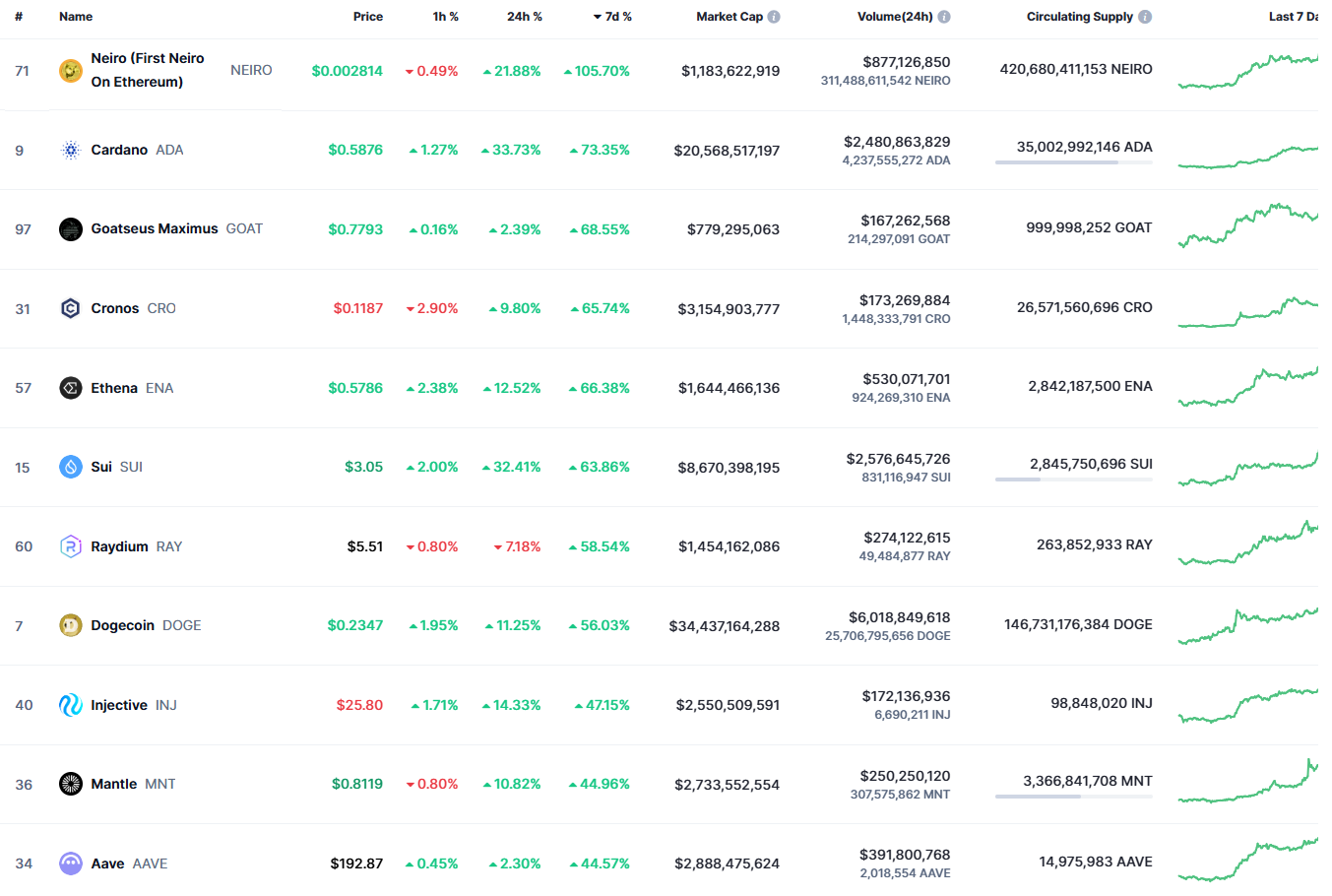
Task: Sort by the 7d % column
Action: pyautogui.click(x=612, y=17)
